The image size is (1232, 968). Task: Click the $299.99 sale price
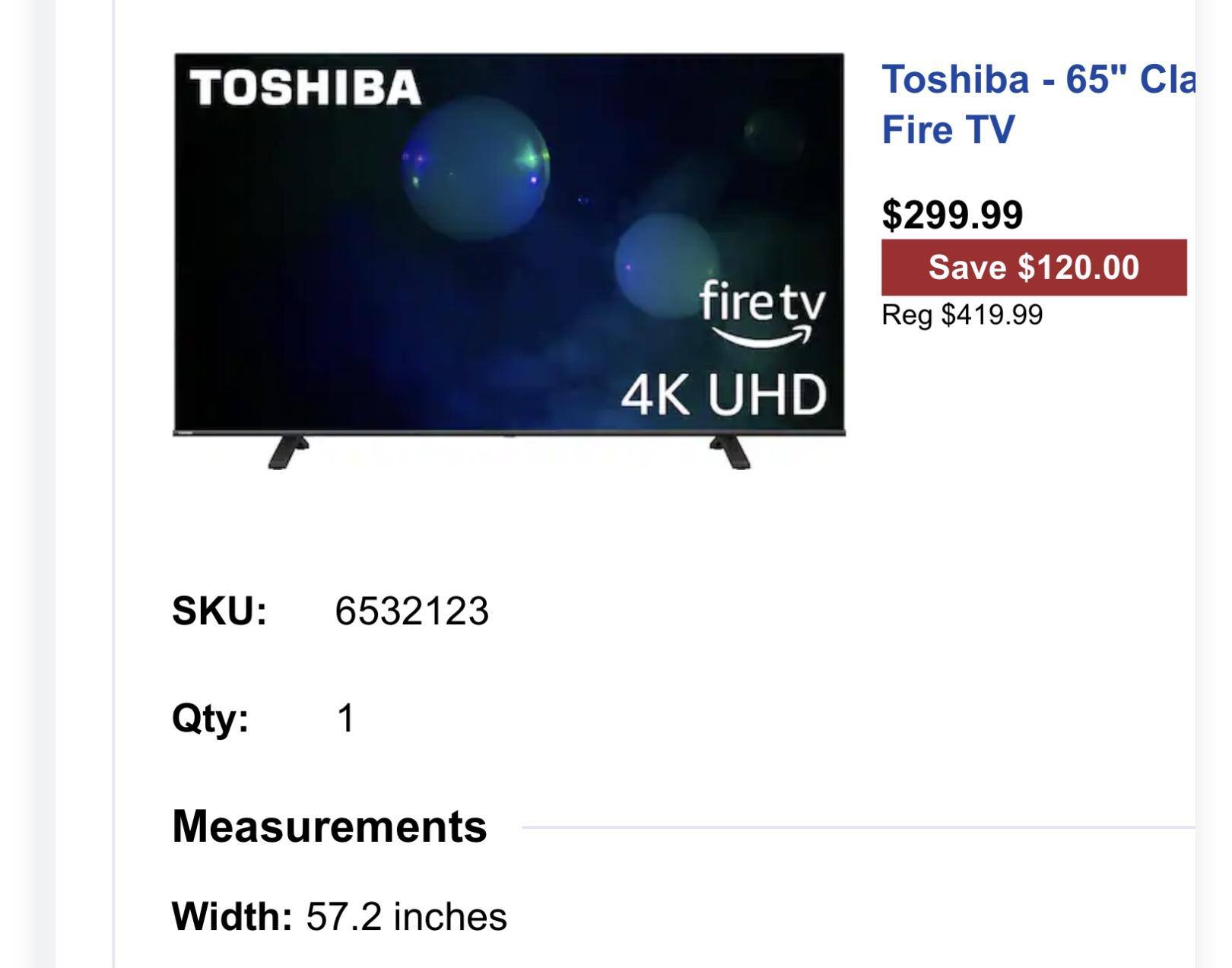(x=952, y=214)
